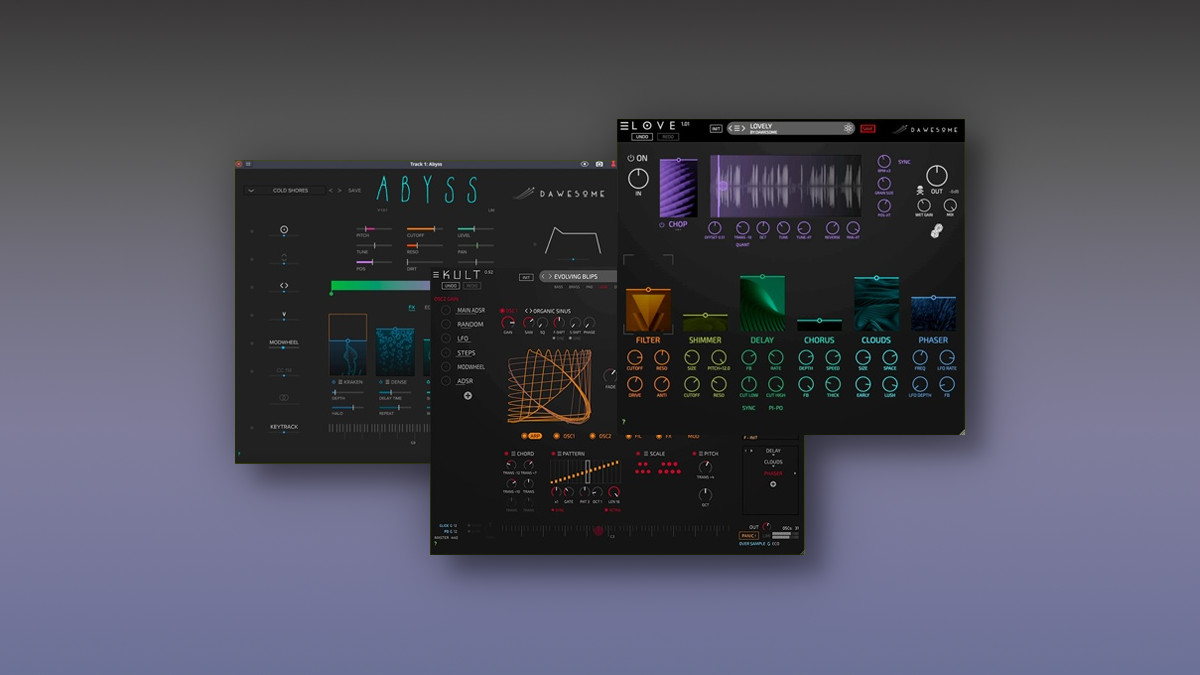Open the LOVE plugin hamburger menu
Viewport: 1200px width, 675px height.
coord(625,126)
